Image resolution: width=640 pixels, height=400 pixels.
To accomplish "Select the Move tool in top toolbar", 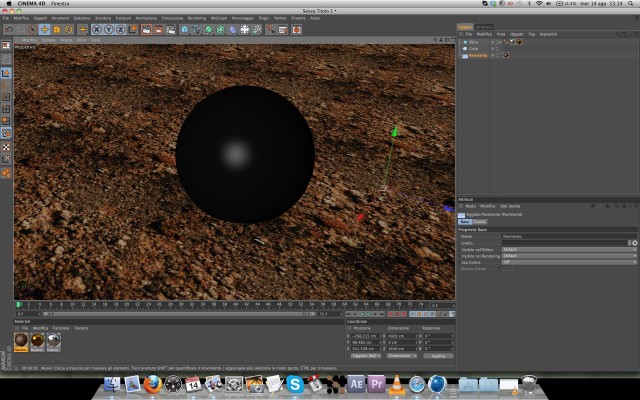I will [x=45, y=30].
